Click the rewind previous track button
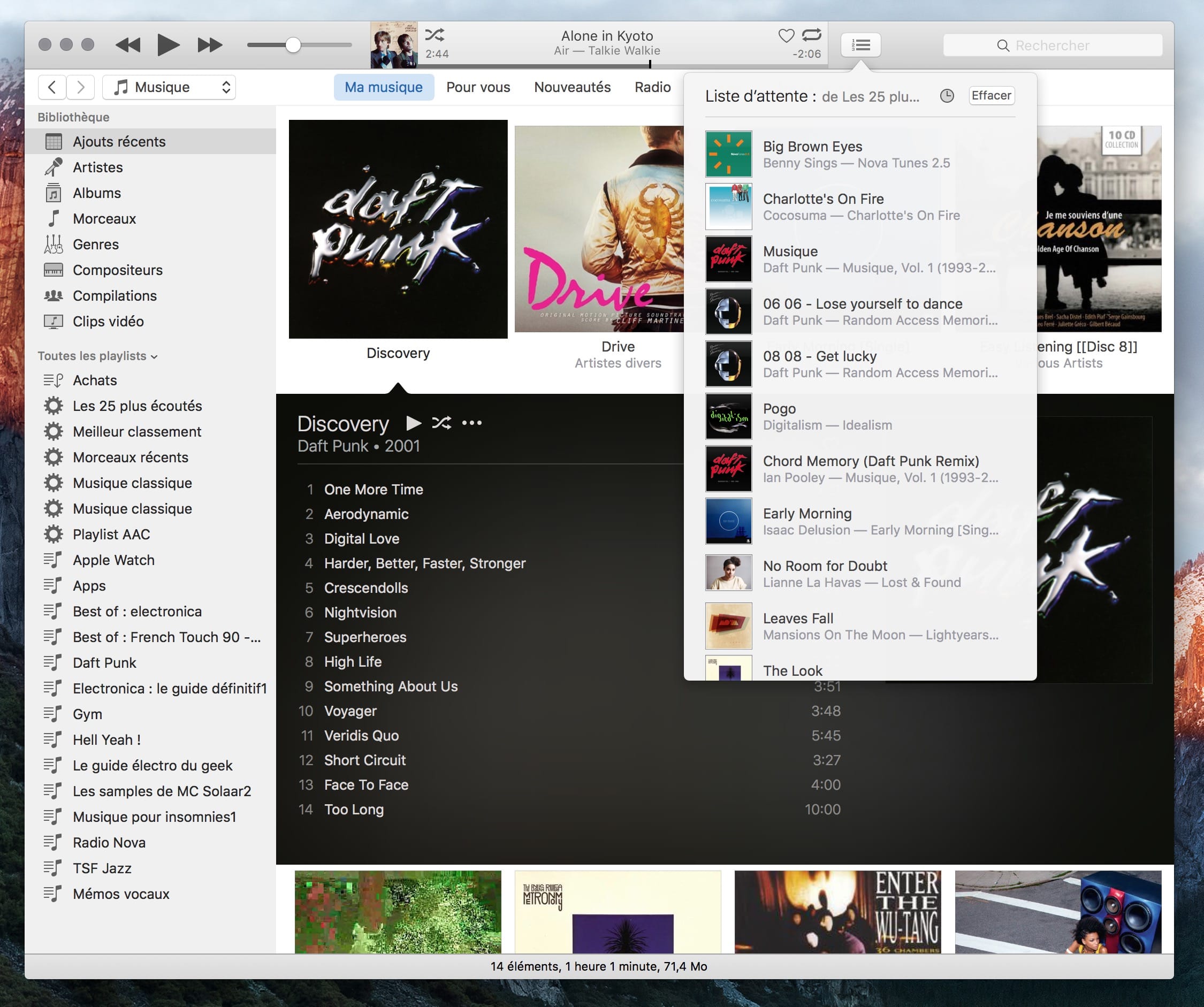Viewport: 1204px width, 1007px height. [x=128, y=45]
